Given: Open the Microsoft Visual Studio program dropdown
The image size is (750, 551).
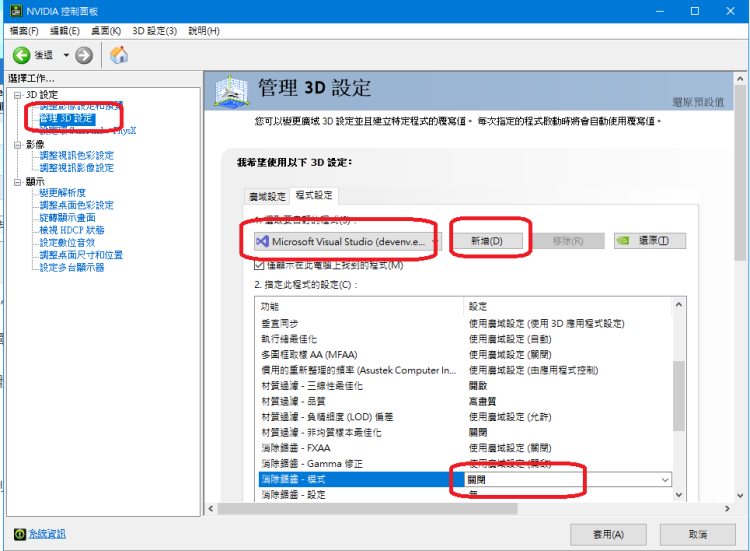Looking at the screenshot, I should pos(347,242).
